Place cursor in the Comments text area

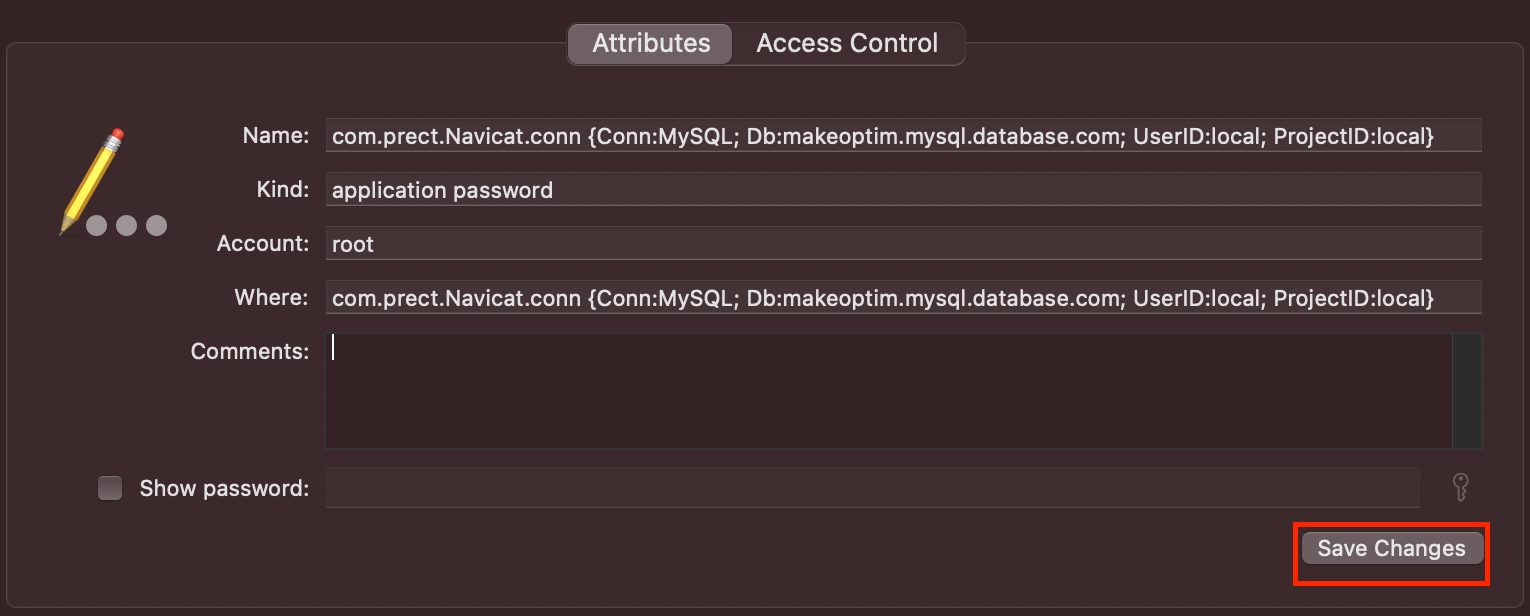coord(888,391)
